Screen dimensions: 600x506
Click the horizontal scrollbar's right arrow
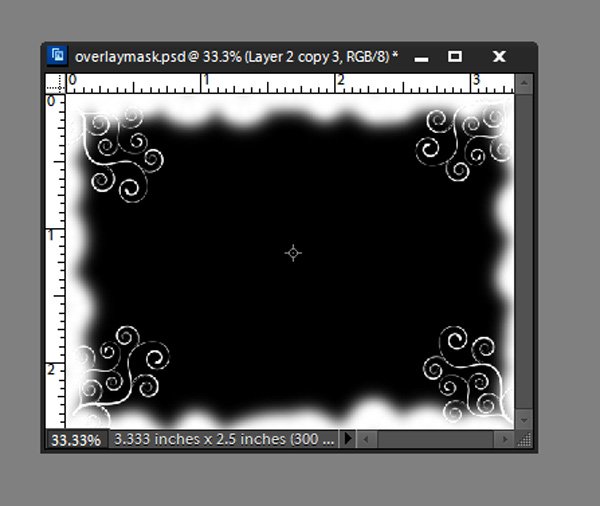pos(505,439)
